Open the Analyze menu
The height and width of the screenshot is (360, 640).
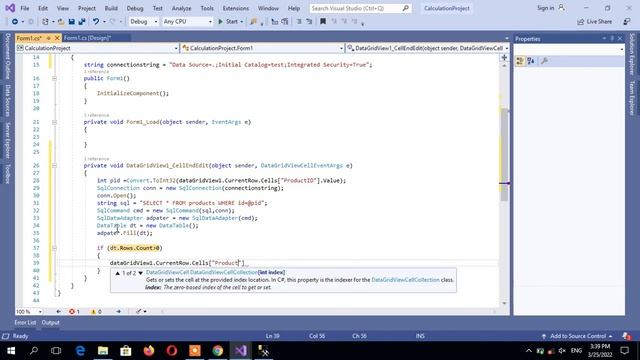tap(181, 8)
